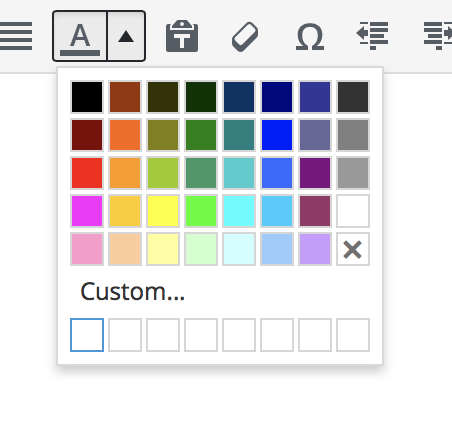The width and height of the screenshot is (452, 438).
Task: Collapse the text color dropdown arrow
Action: pyautogui.click(x=126, y=36)
